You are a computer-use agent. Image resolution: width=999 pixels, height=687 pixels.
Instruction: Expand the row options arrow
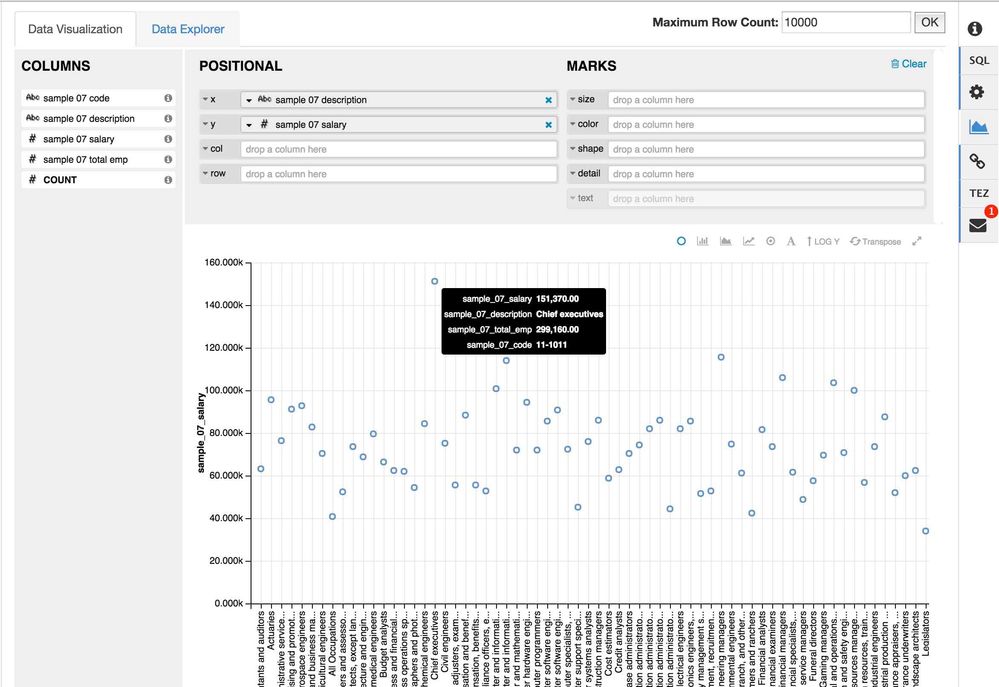point(205,173)
